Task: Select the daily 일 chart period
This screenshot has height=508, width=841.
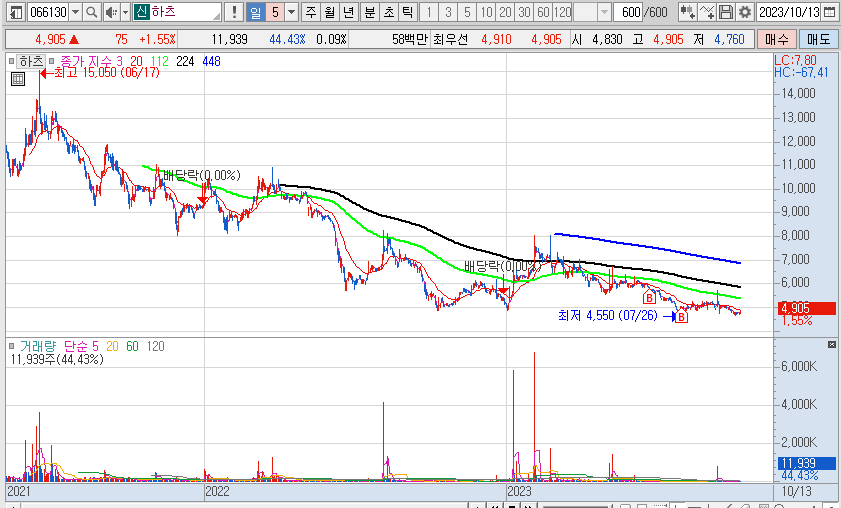Action: [256, 12]
